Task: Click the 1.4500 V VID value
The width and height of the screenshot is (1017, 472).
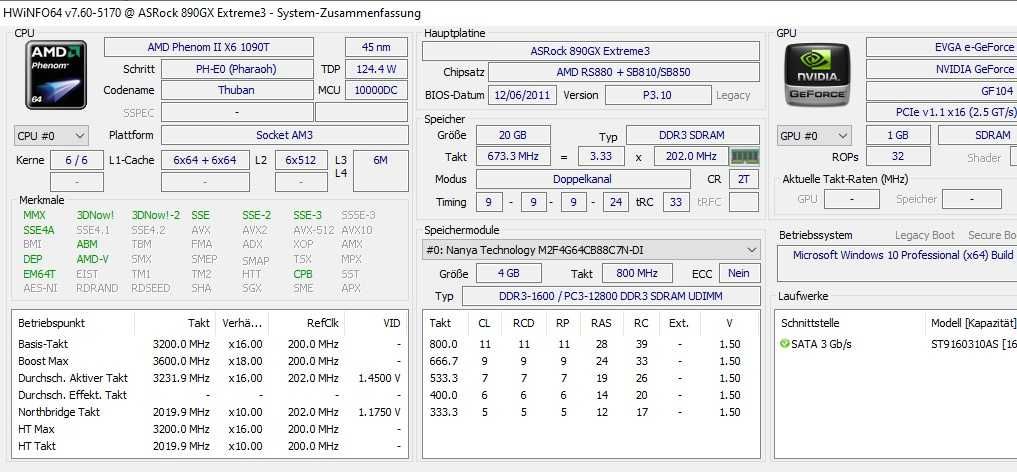Action: [x=379, y=378]
